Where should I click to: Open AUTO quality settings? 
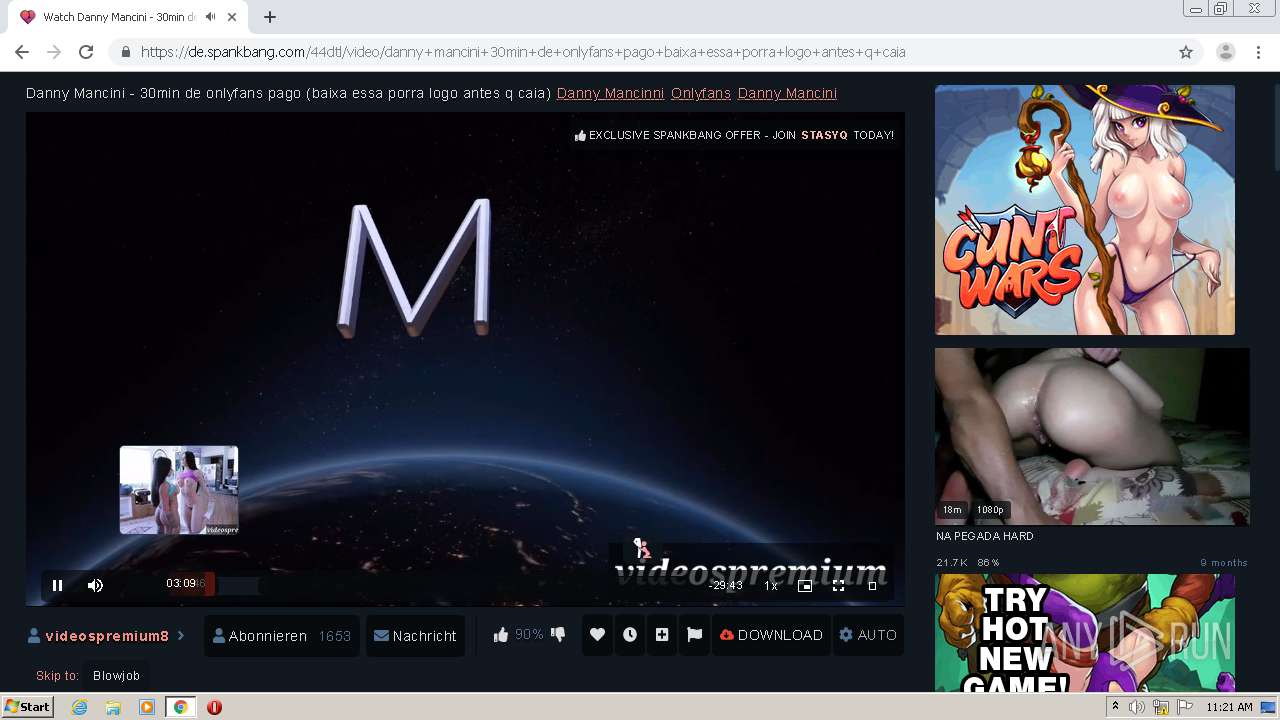pos(868,635)
